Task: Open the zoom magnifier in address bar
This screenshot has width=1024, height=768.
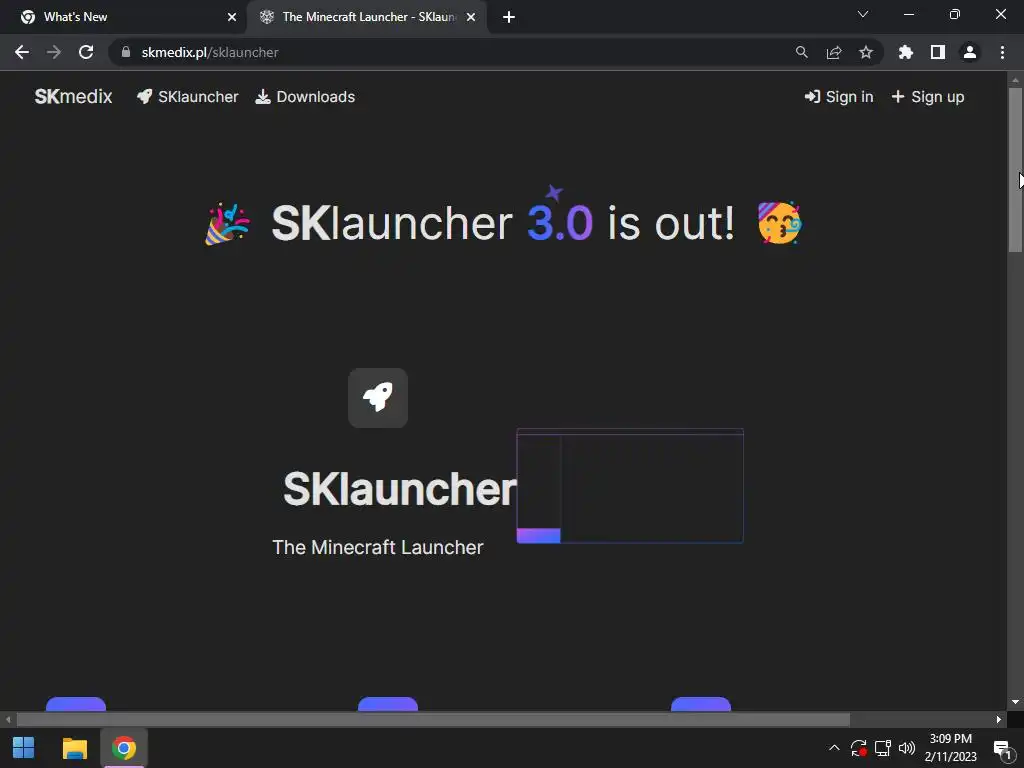Action: pos(801,52)
